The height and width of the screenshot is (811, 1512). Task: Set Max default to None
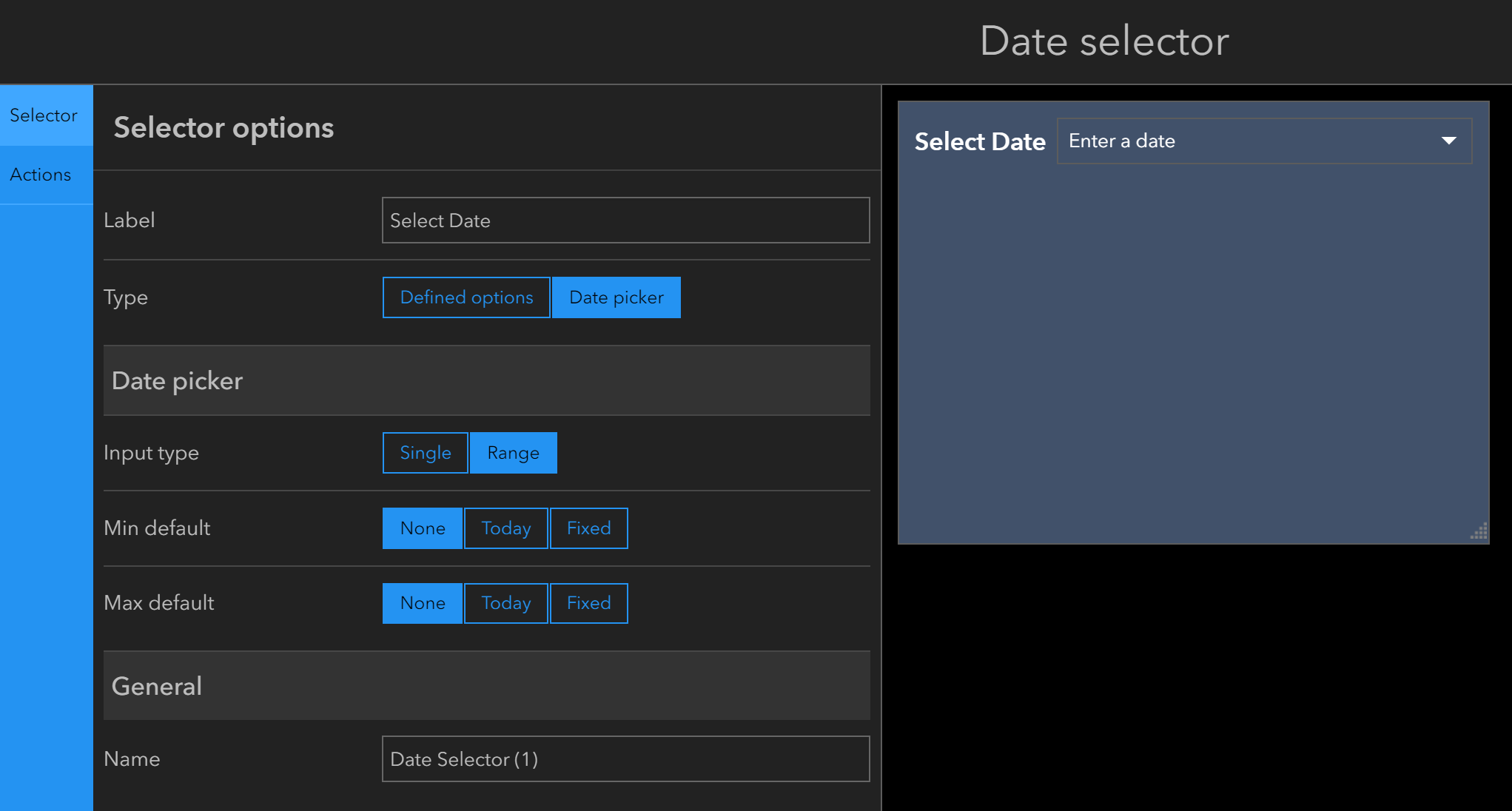coord(423,603)
